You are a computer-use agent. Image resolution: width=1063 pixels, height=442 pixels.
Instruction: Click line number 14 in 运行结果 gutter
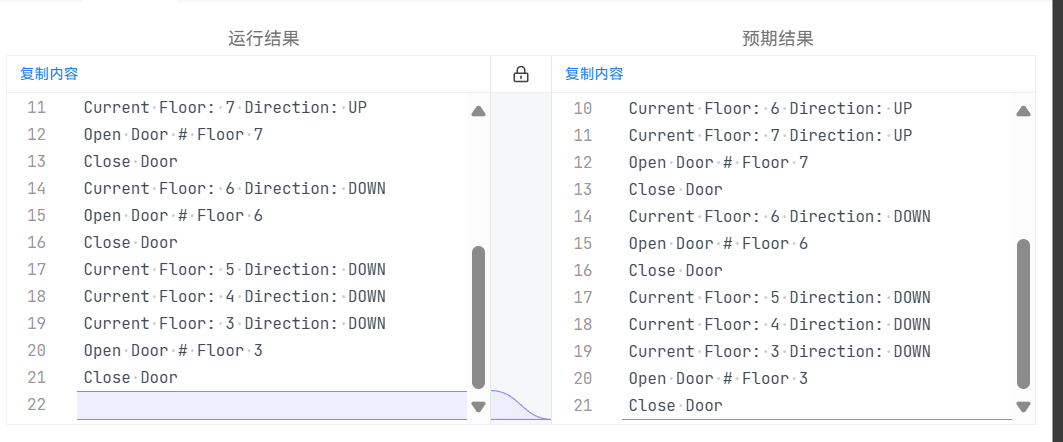pyautogui.click(x=36, y=188)
